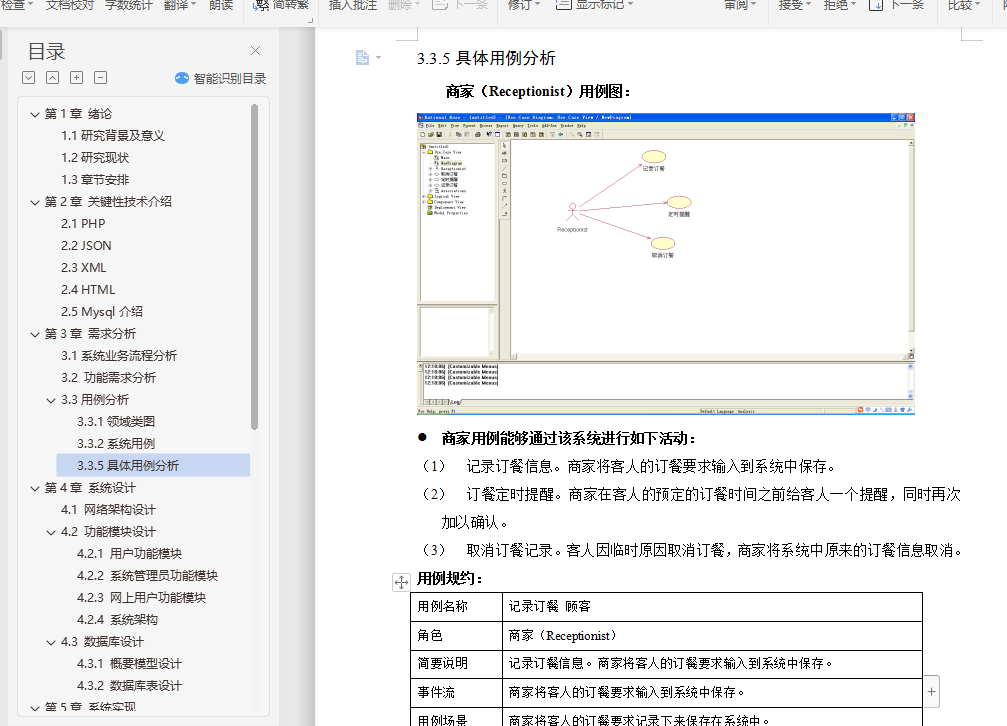Open the 审阅 dropdown in ribbon

[740, 6]
